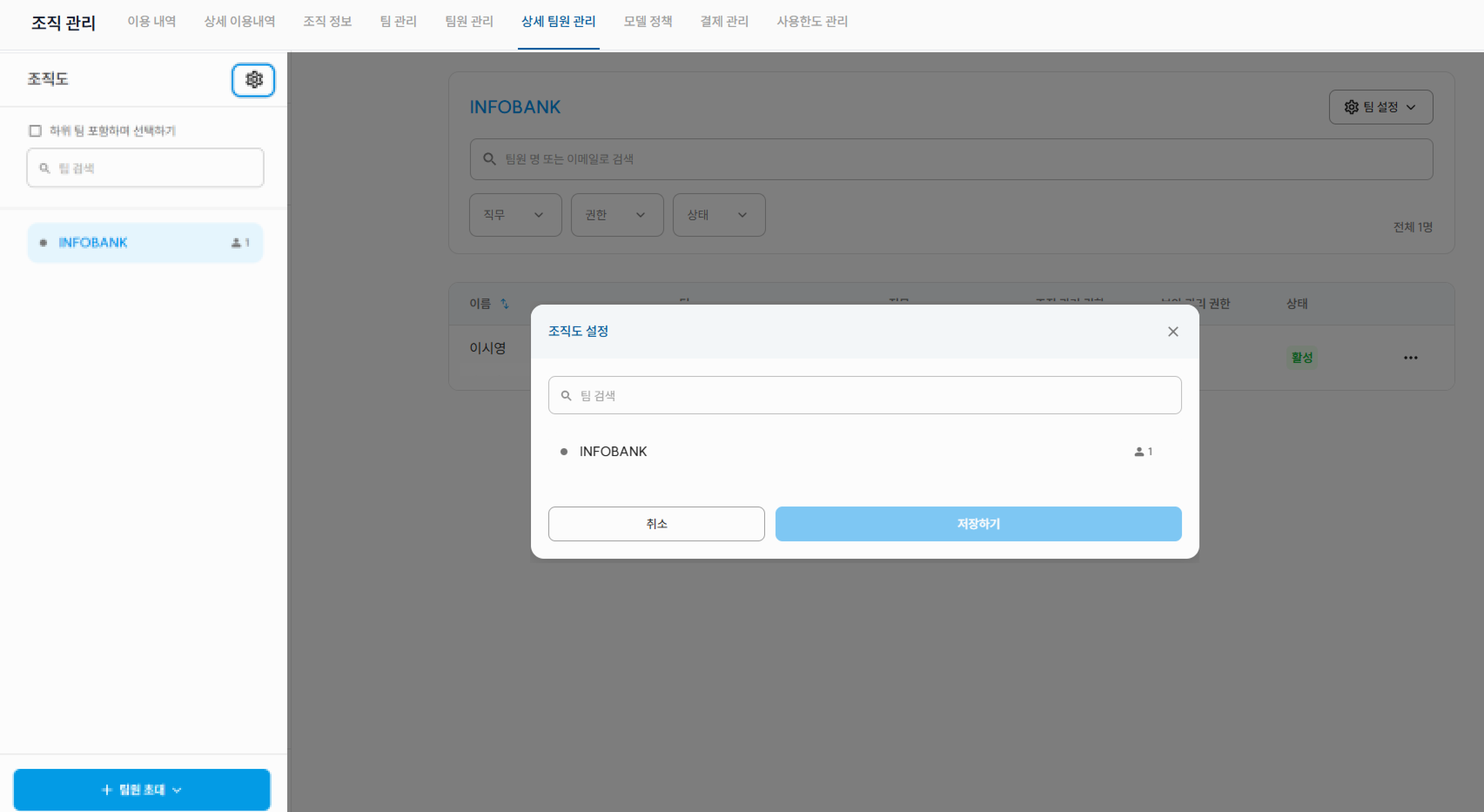Toggle 하위 팀 포함하여 선택하기 checkbox
1484x812 pixels.
35,131
